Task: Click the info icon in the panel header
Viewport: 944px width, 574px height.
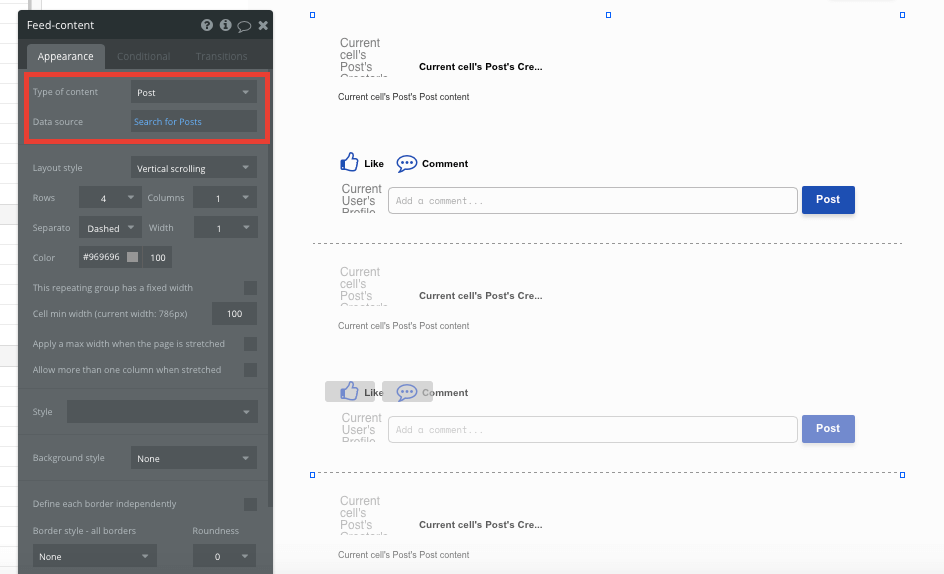Action: pos(225,25)
